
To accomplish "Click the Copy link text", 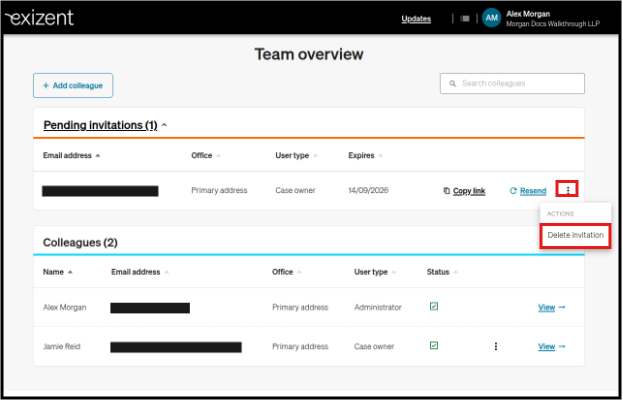I will tap(469, 191).
